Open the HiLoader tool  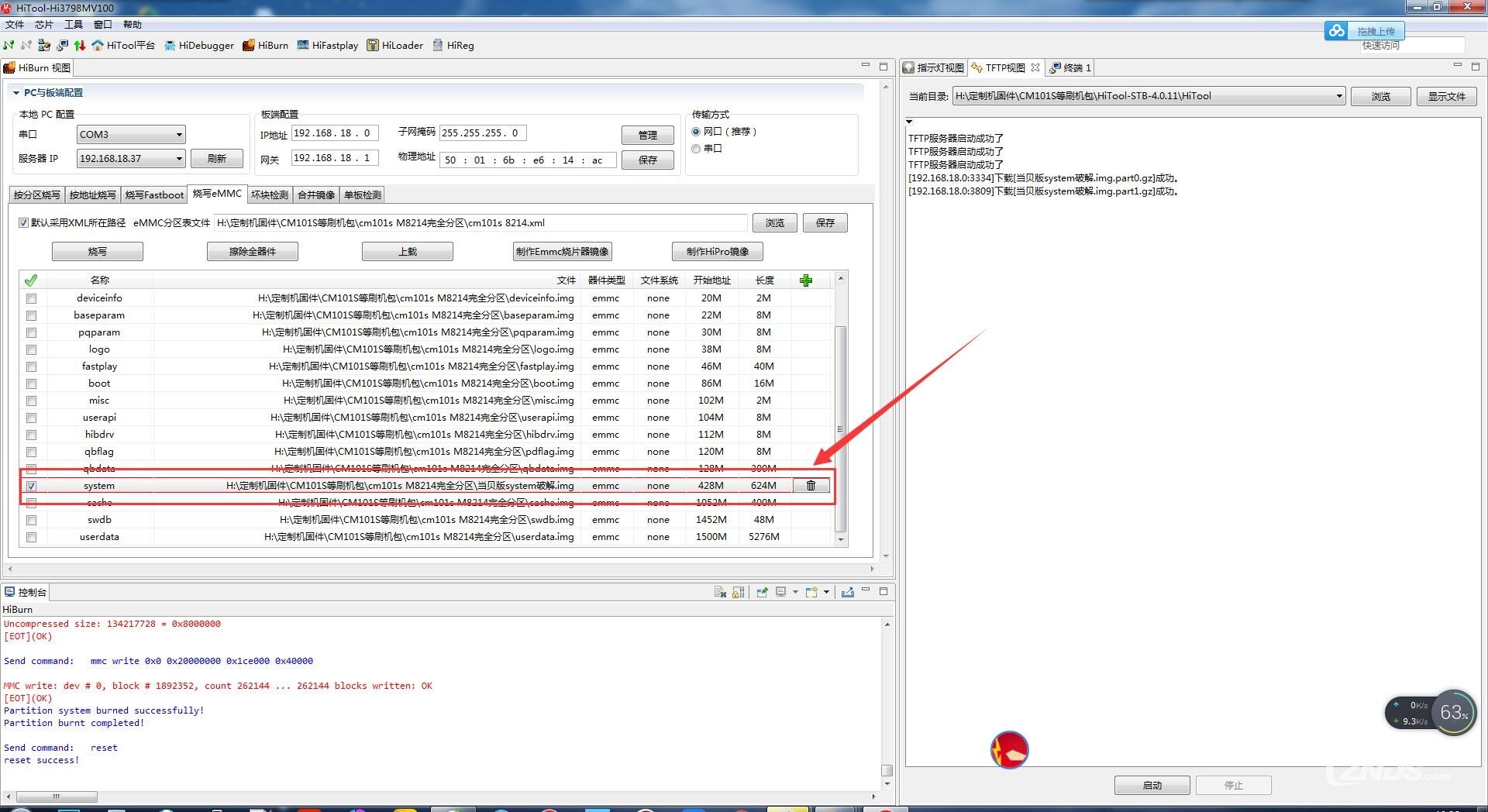[395, 45]
